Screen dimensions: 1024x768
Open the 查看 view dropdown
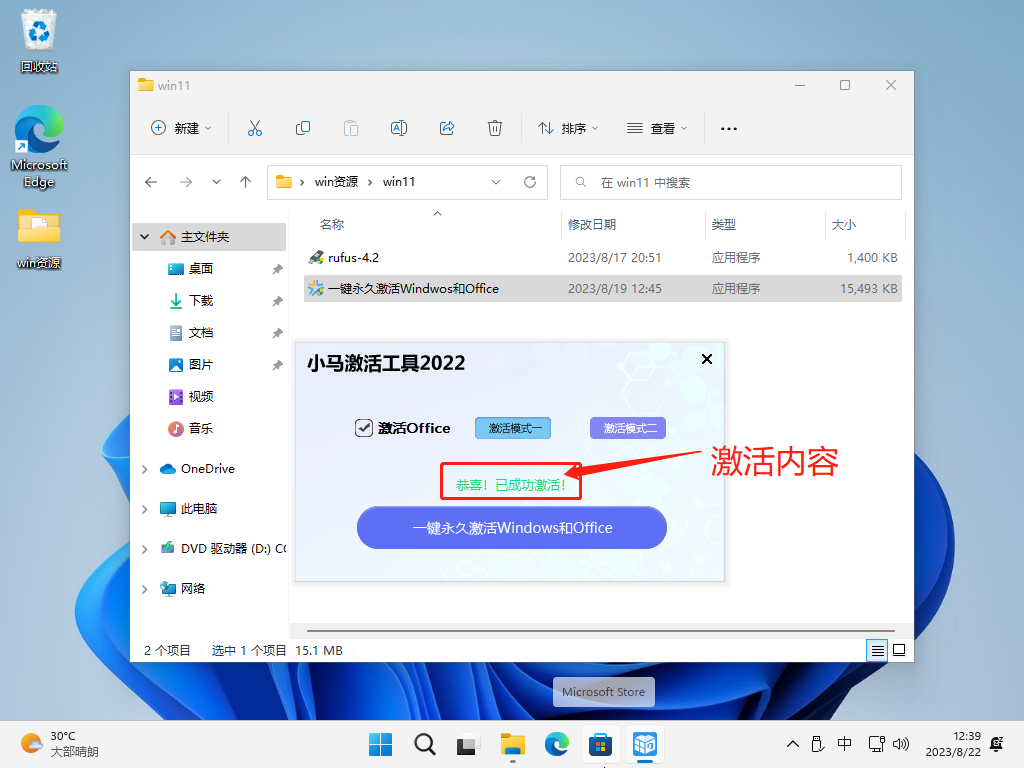tap(657, 128)
